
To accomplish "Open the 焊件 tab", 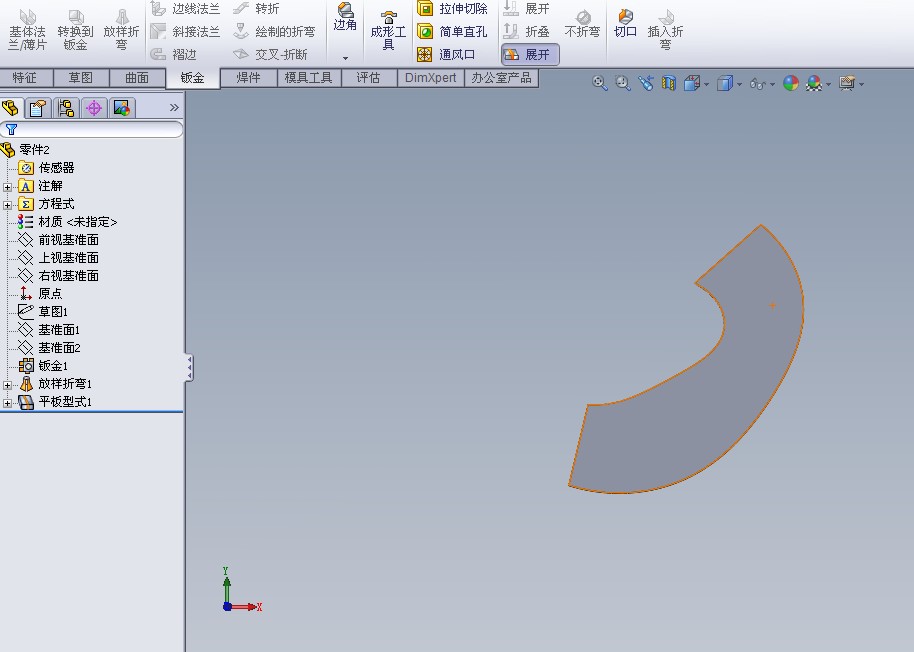I will click(x=248, y=77).
